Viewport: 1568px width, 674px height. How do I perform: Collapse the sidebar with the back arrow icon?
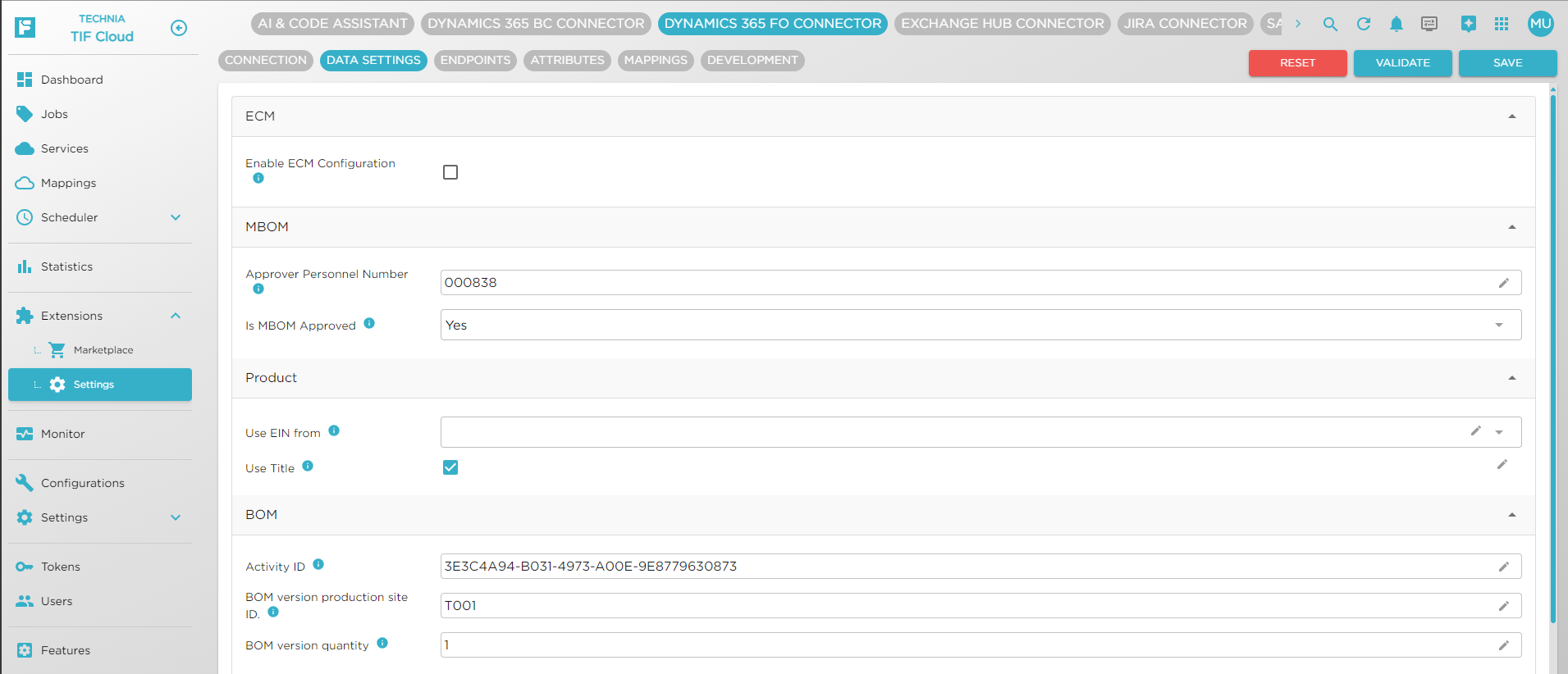pyautogui.click(x=179, y=28)
